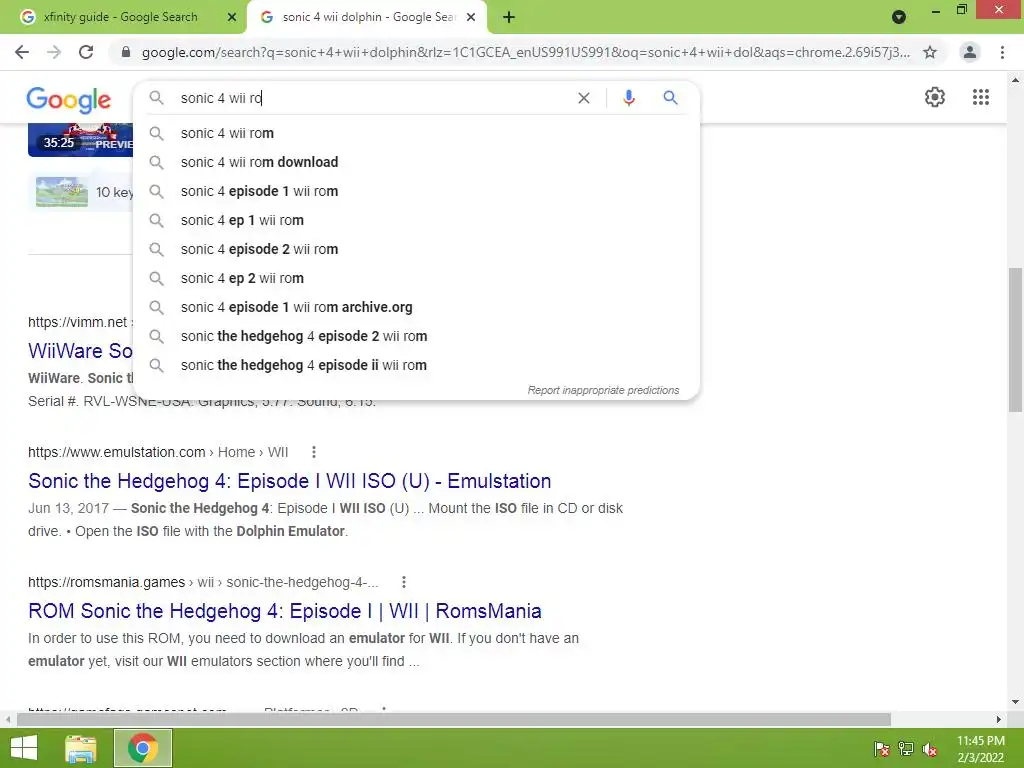Clear the search box with the X

click(x=584, y=98)
